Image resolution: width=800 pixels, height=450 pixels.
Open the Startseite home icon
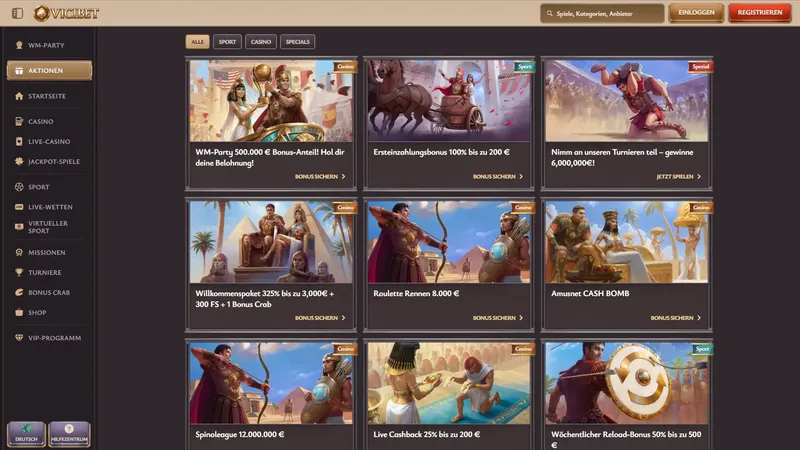pos(19,96)
